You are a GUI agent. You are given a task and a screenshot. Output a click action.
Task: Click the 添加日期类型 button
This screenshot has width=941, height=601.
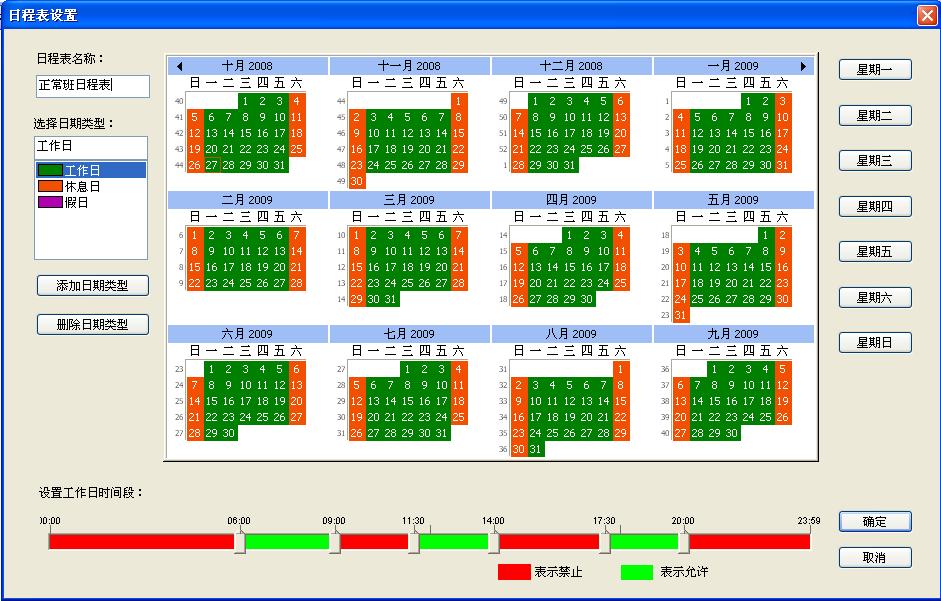tap(92, 286)
